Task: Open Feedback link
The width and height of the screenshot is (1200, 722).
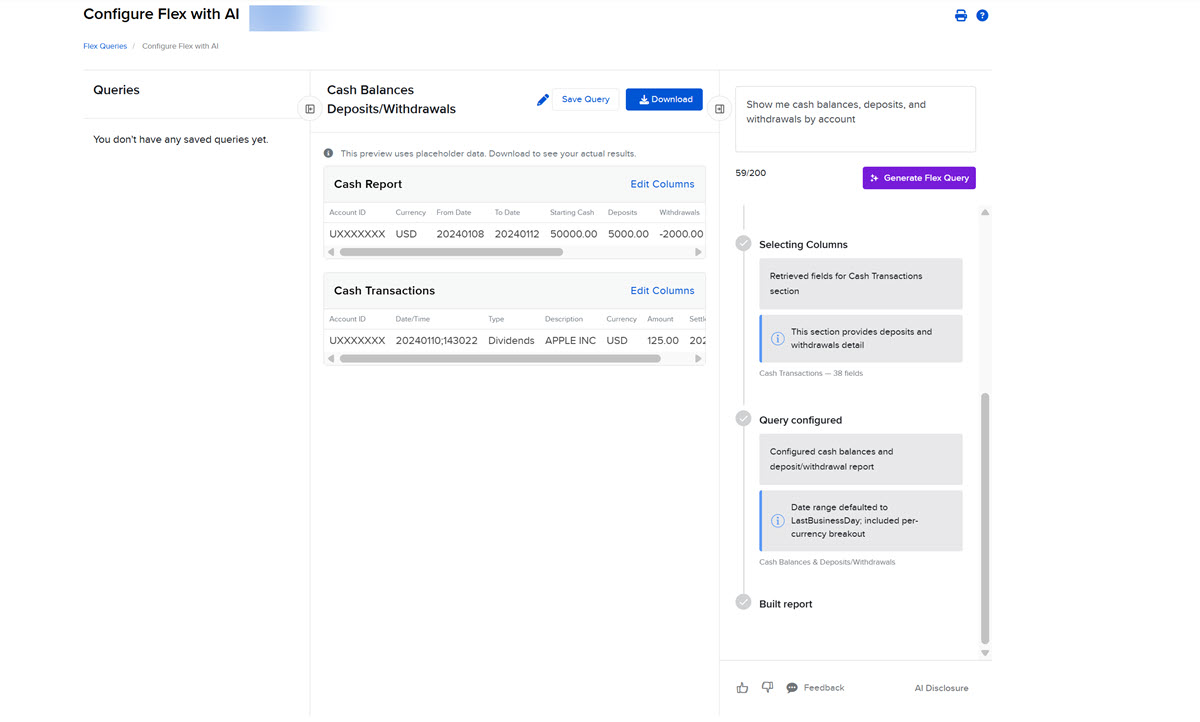Action: pyautogui.click(x=815, y=688)
